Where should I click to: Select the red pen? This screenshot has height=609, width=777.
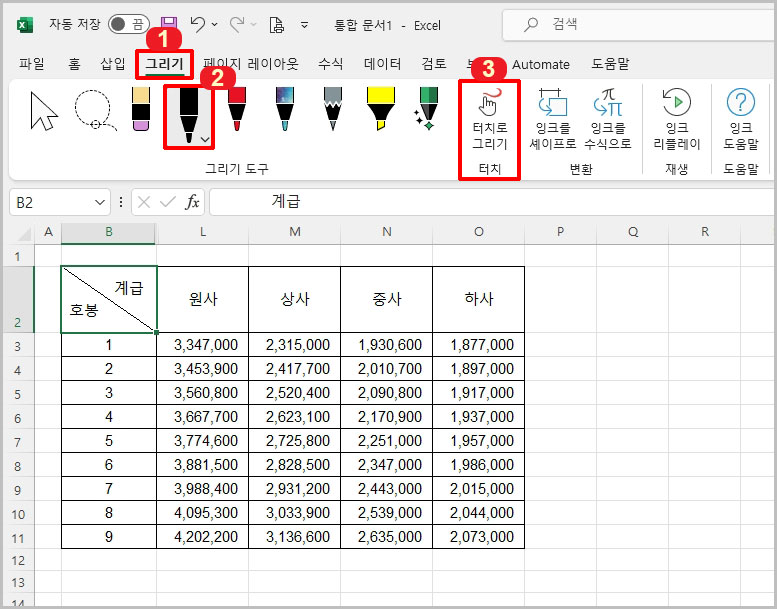pos(236,110)
